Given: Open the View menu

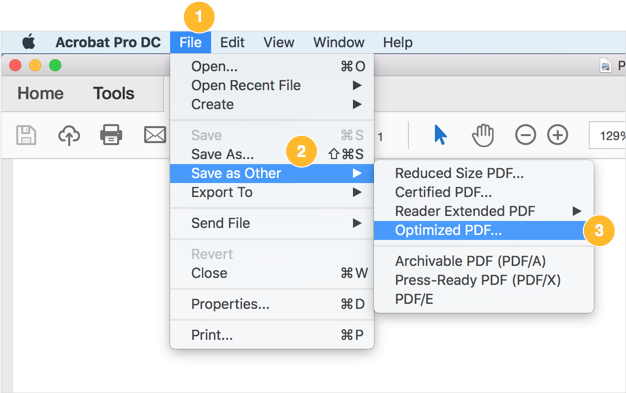Looking at the screenshot, I should click(279, 42).
